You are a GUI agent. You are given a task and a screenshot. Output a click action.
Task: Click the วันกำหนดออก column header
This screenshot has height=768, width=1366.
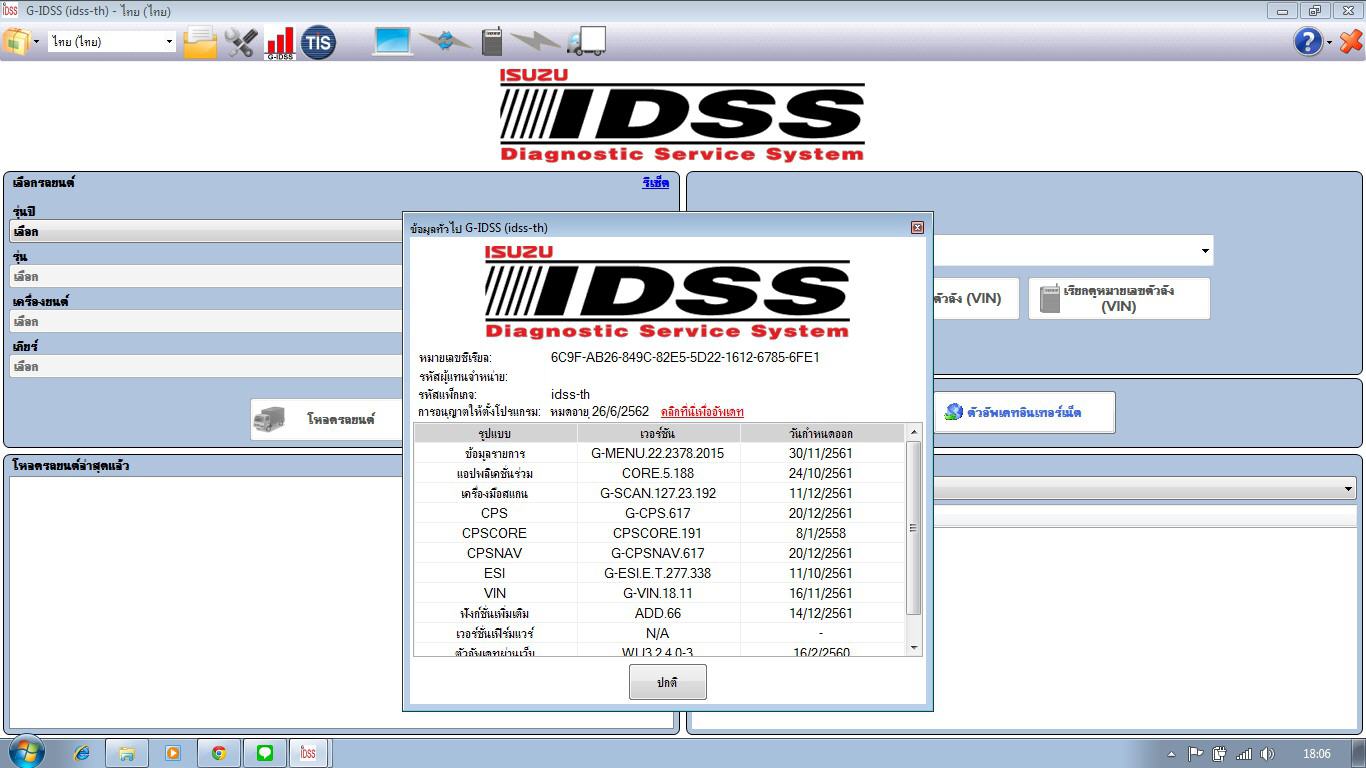[x=821, y=433]
